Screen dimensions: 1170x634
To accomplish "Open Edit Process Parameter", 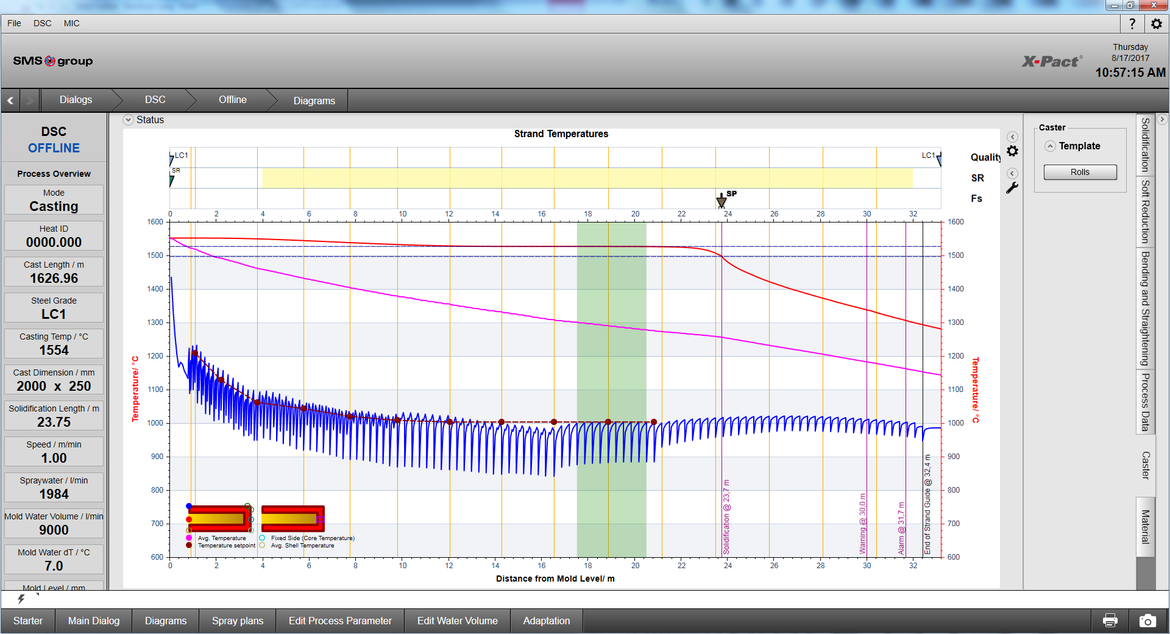I will (340, 621).
